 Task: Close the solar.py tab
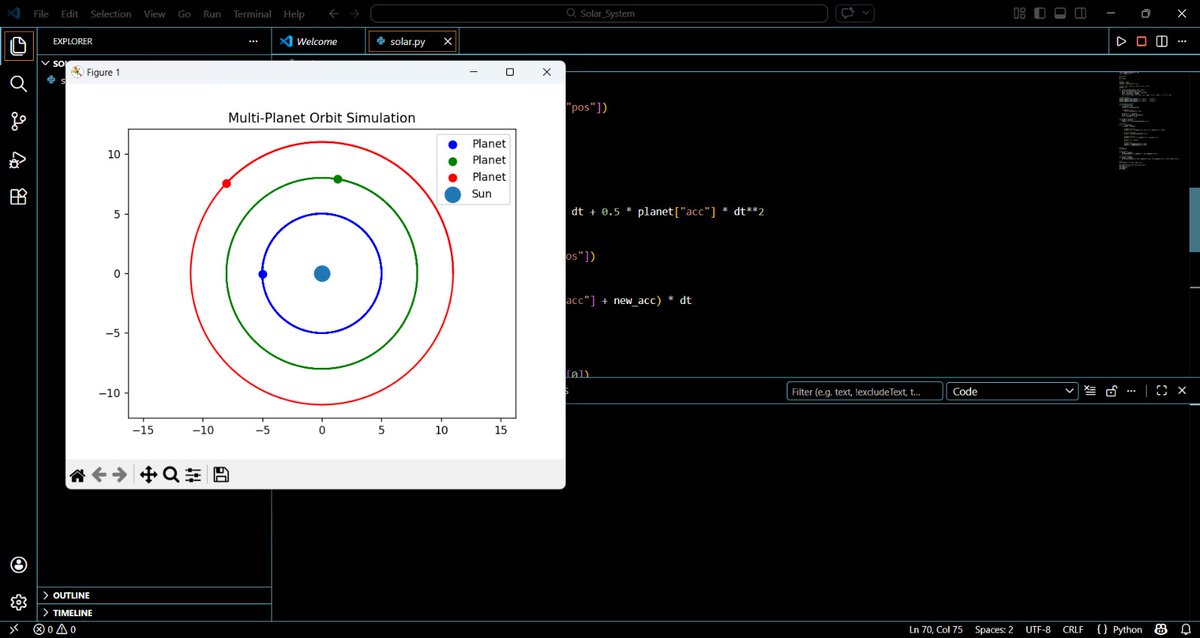point(448,42)
